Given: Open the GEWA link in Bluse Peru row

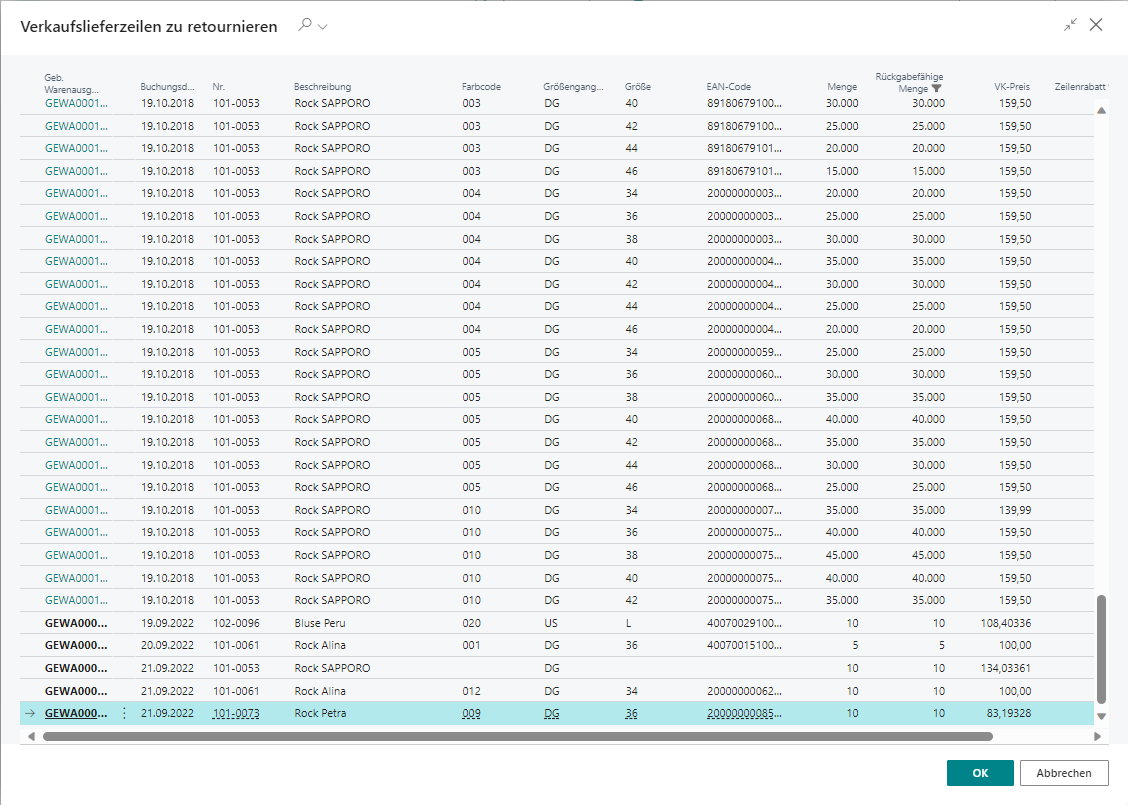Looking at the screenshot, I should pos(76,623).
